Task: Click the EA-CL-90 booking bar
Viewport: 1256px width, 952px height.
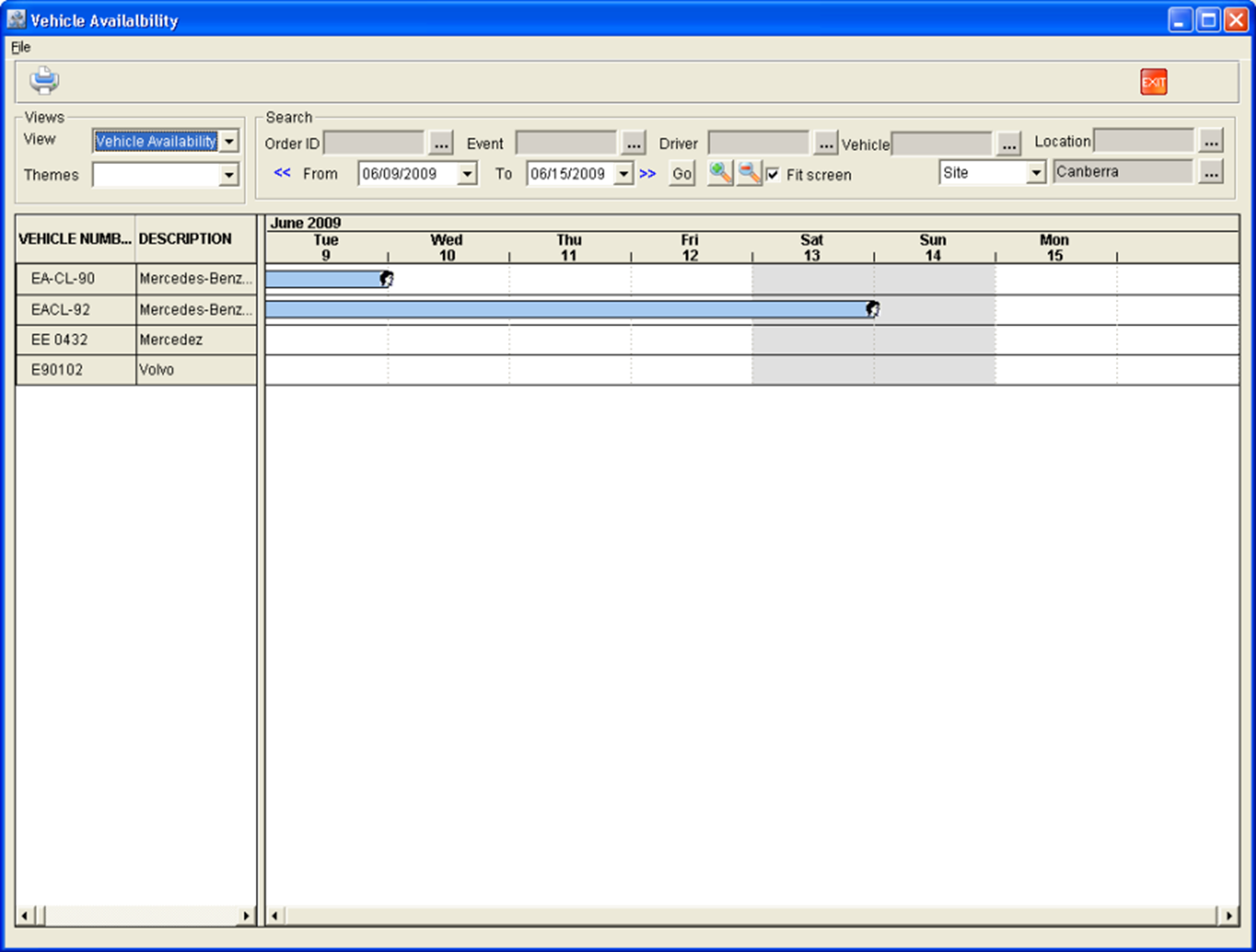Action: pyautogui.click(x=325, y=279)
